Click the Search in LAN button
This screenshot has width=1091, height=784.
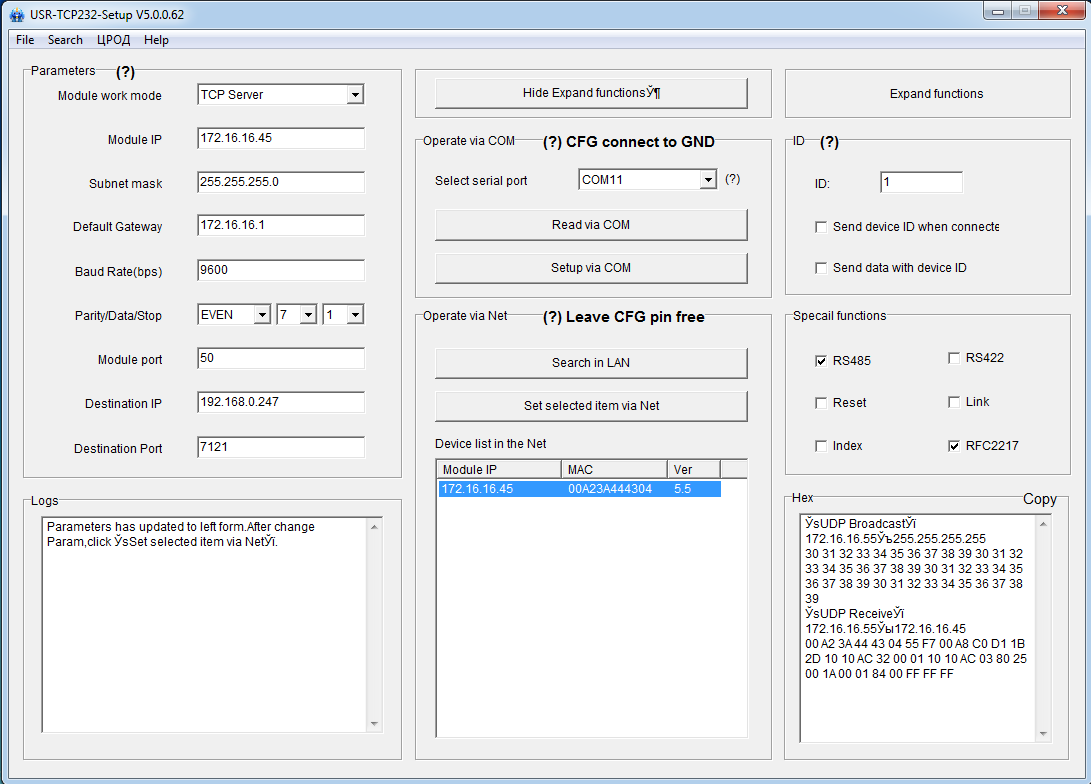(590, 362)
